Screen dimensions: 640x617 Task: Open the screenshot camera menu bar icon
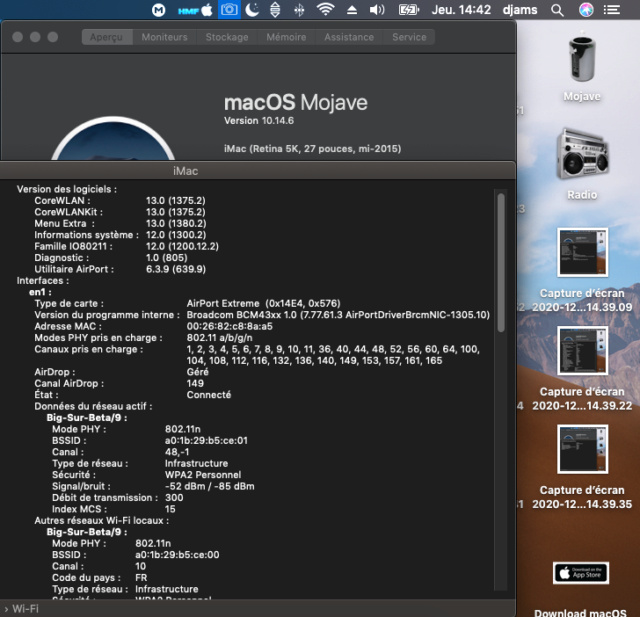229,9
